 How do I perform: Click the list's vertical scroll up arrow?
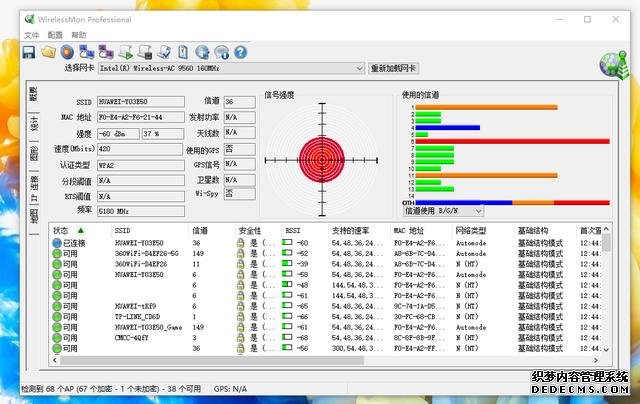pyautogui.click(x=607, y=229)
